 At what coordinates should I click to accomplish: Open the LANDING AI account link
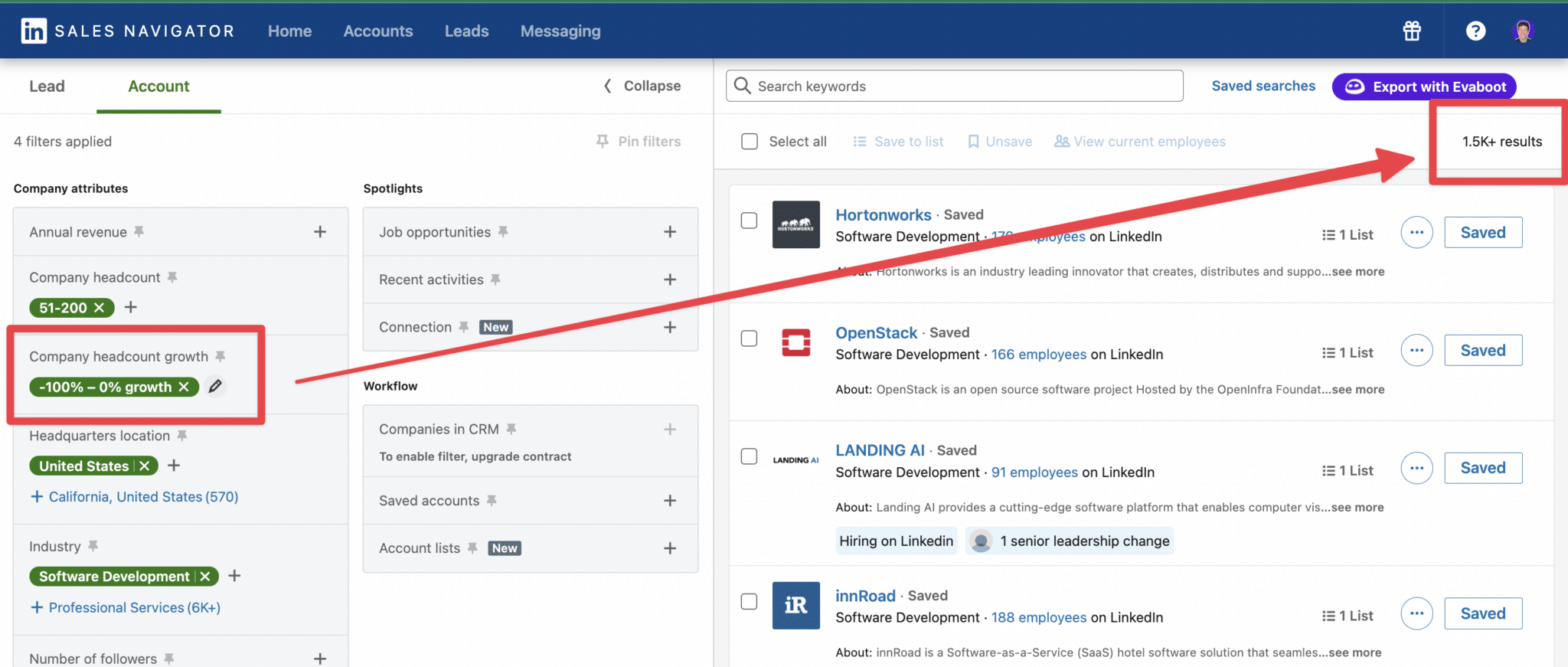pyautogui.click(x=880, y=450)
